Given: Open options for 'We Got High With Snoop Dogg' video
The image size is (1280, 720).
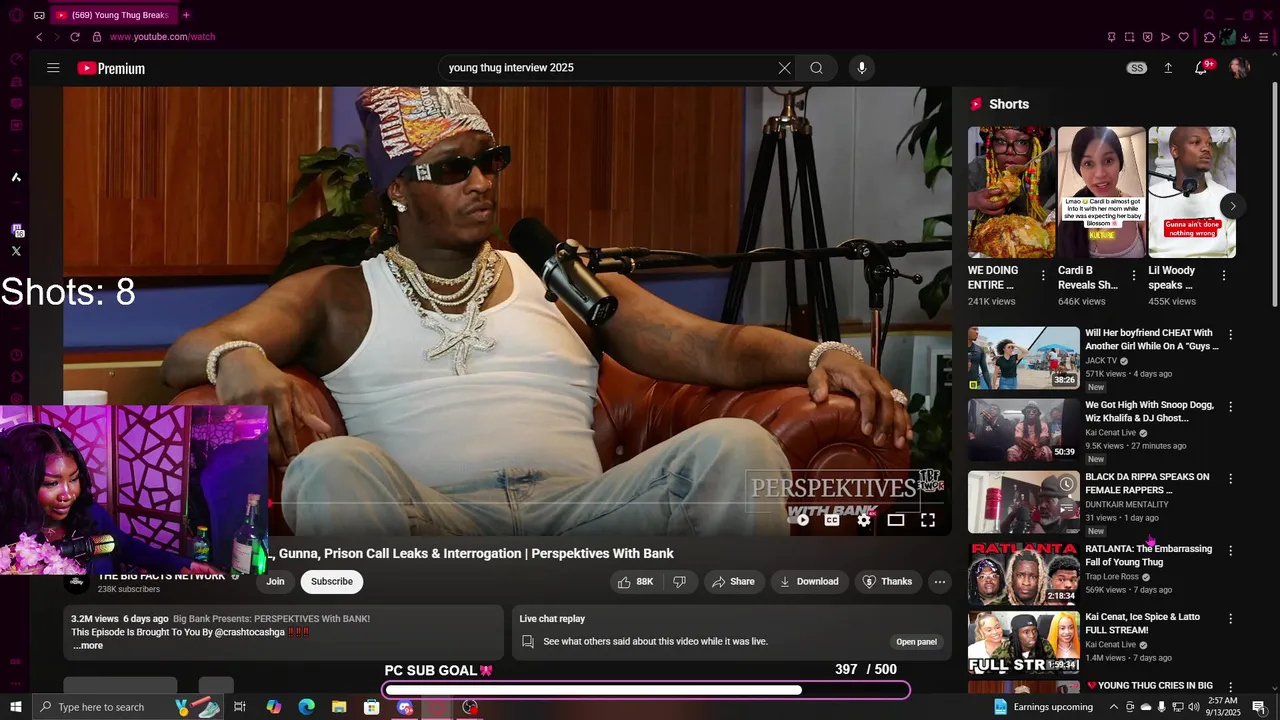Looking at the screenshot, I should pos(1231,407).
